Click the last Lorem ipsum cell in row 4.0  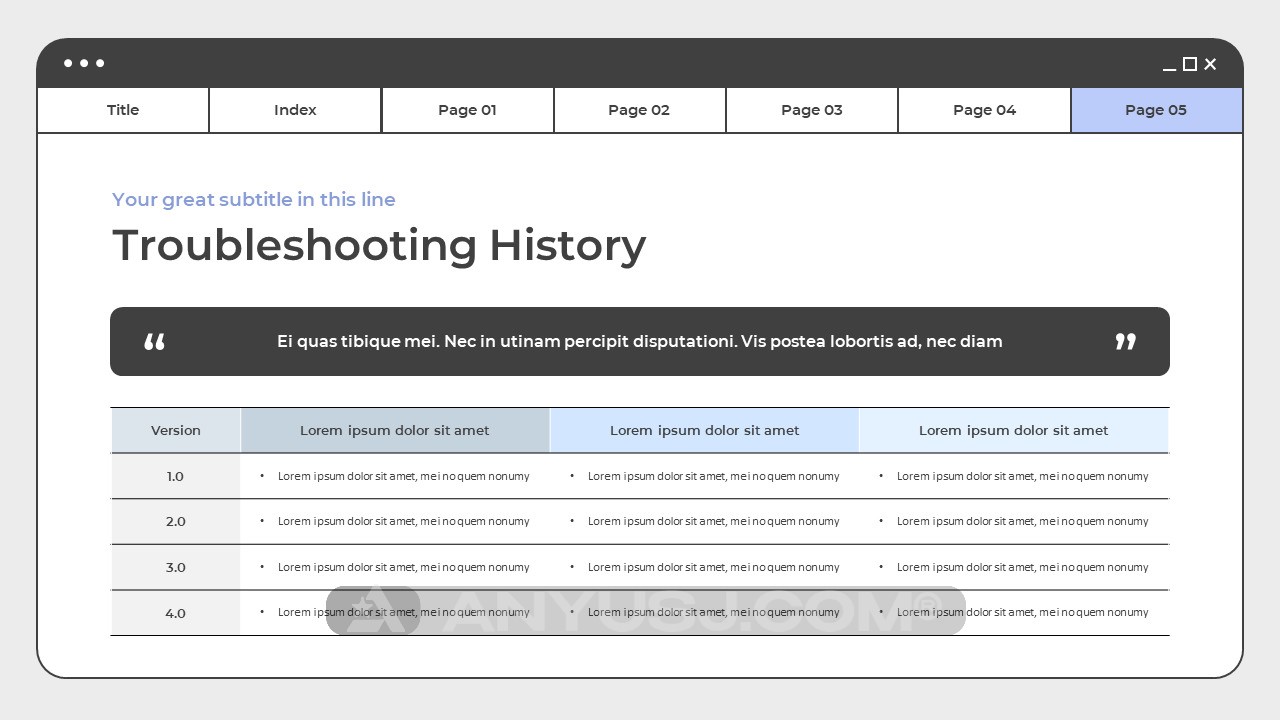pyautogui.click(x=1013, y=613)
